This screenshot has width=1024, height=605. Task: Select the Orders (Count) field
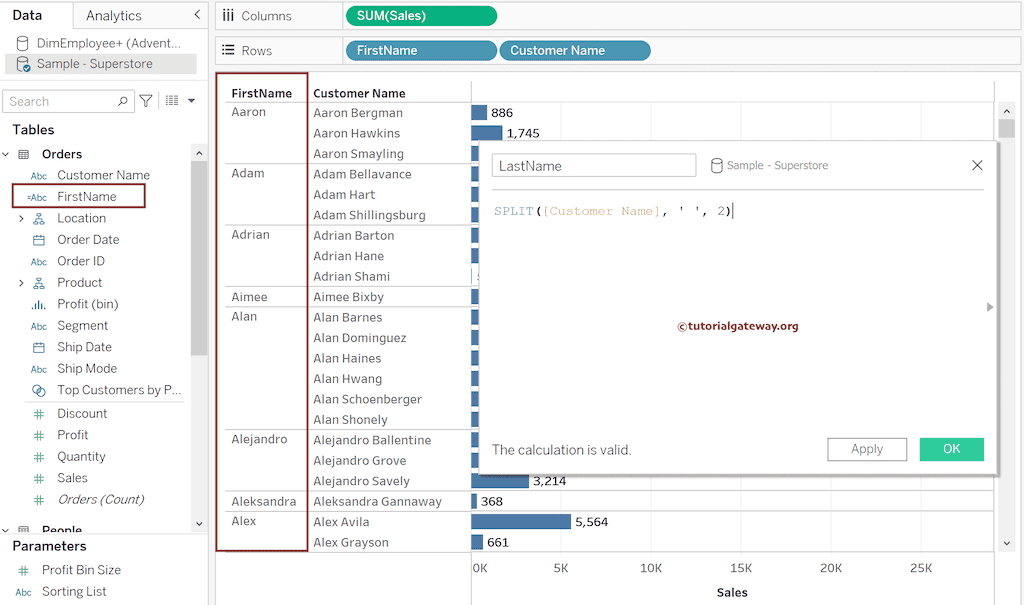click(x=101, y=500)
